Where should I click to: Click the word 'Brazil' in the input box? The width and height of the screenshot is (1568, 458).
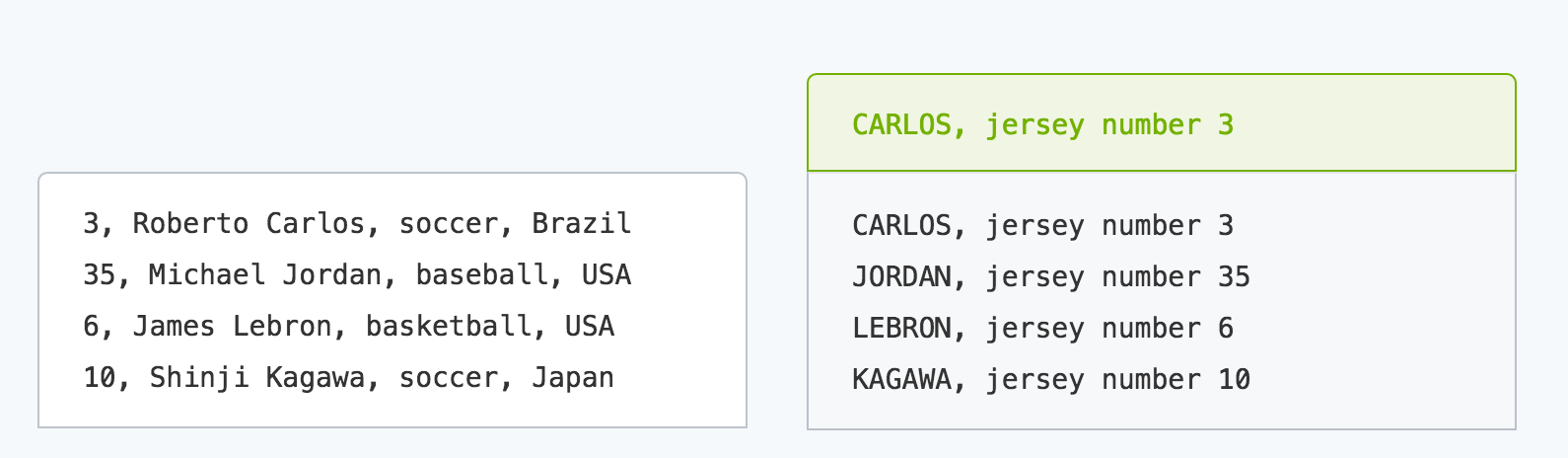(x=582, y=223)
